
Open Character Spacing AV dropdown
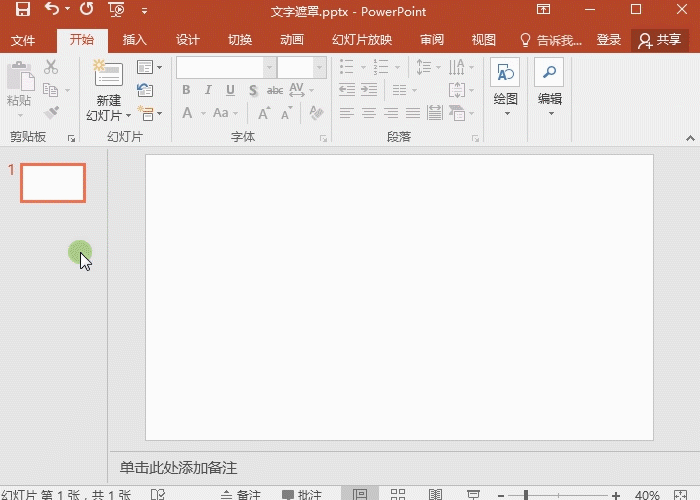[301, 90]
